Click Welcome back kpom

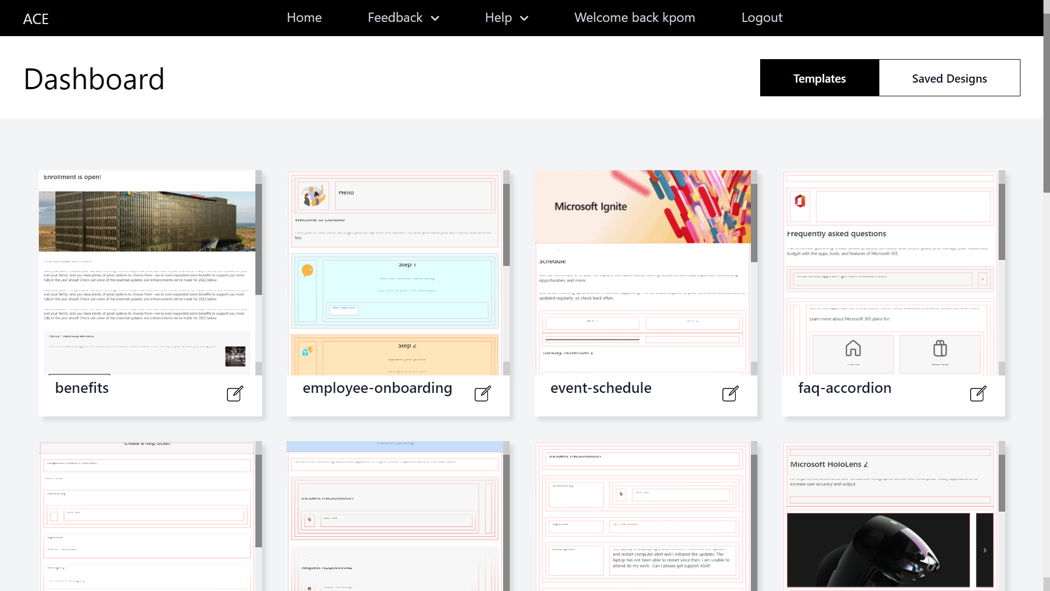(633, 17)
